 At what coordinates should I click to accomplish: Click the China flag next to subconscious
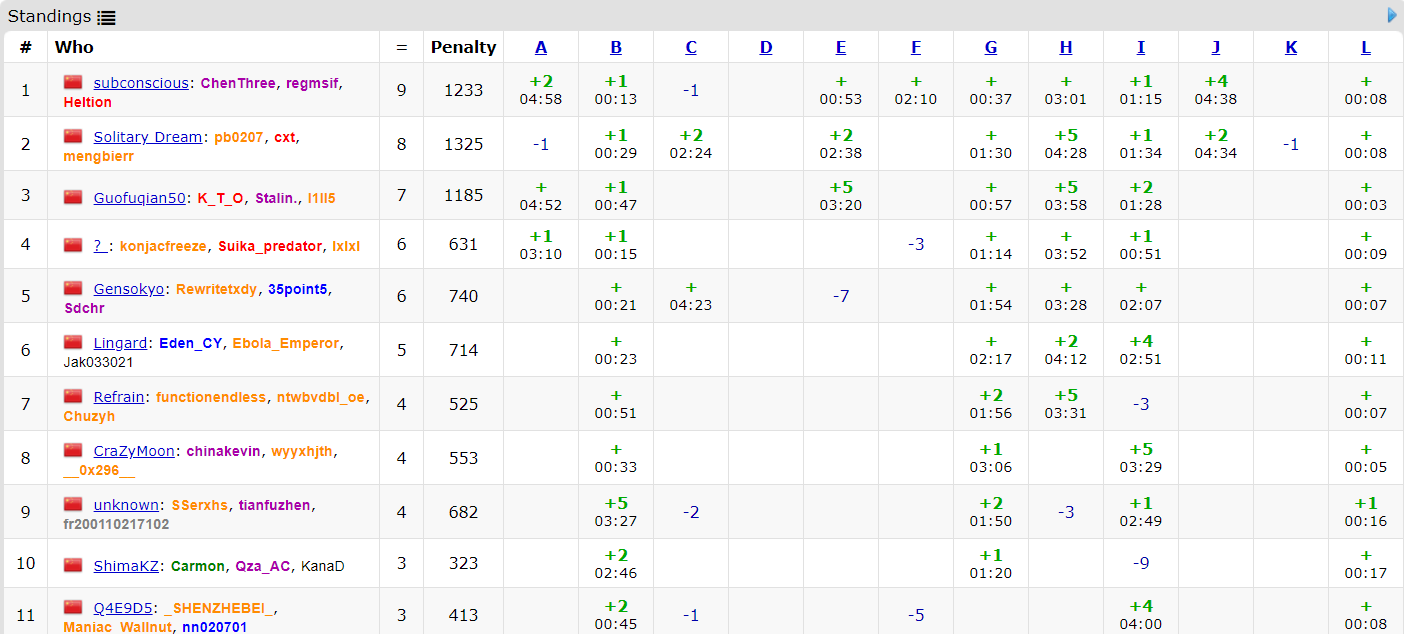[73, 82]
